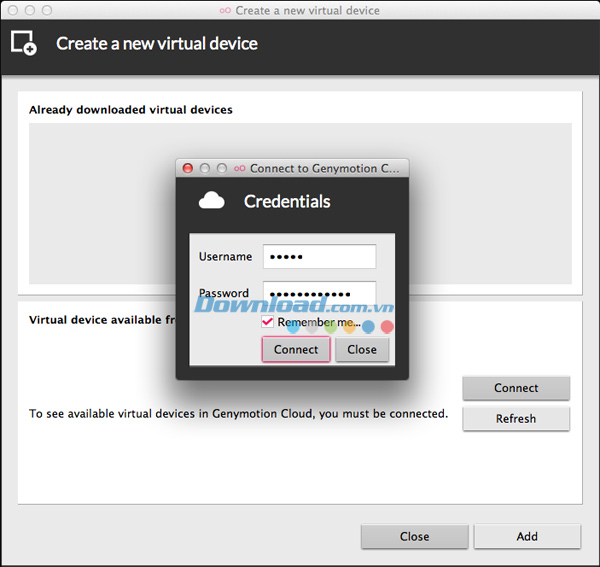Click into the Password field

point(319,293)
